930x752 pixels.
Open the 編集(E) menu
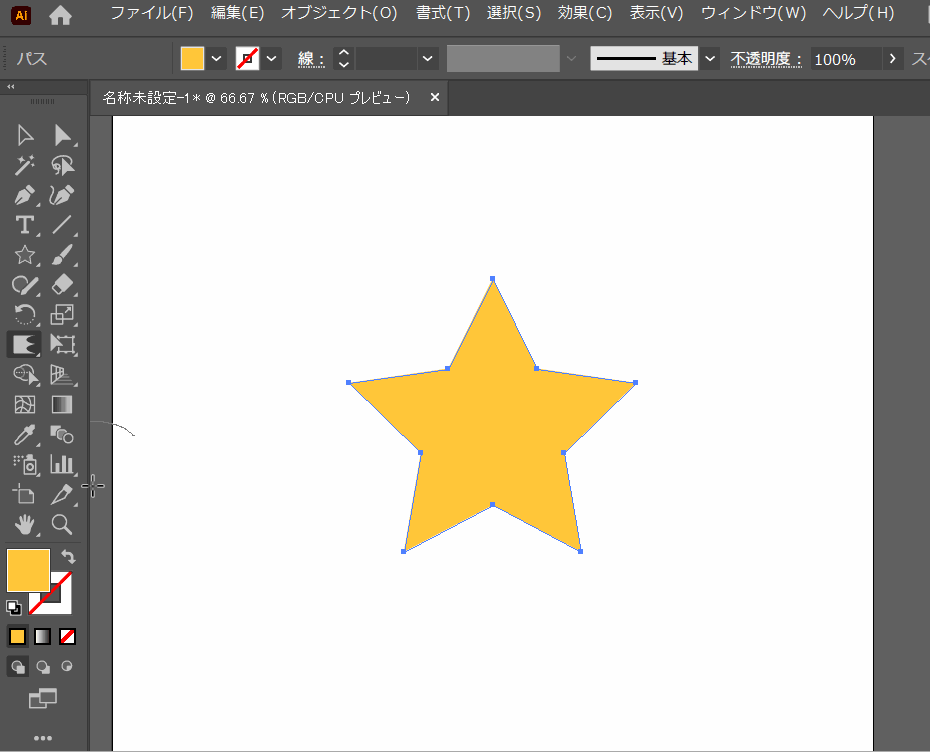click(x=238, y=13)
